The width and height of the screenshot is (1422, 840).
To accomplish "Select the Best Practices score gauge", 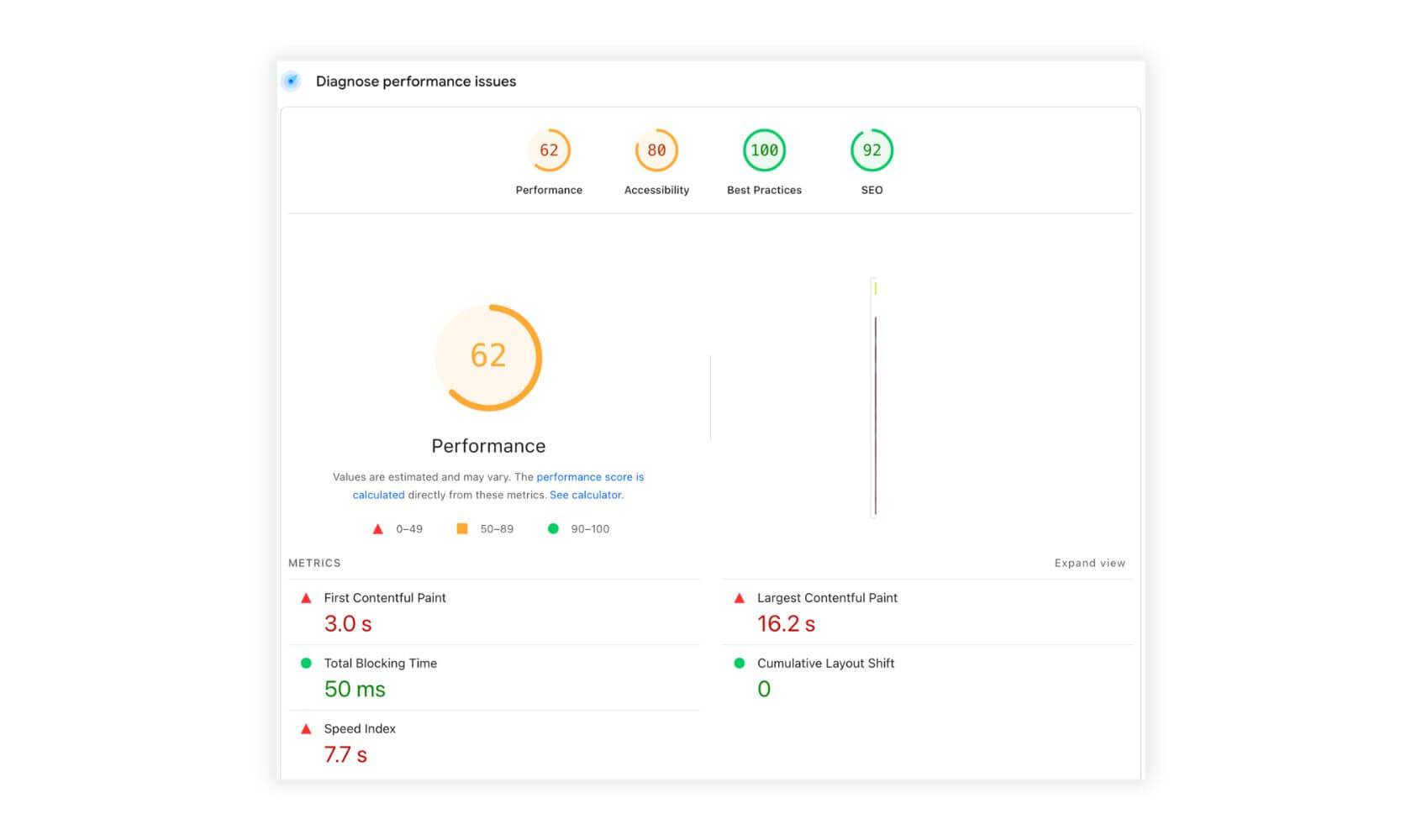I will [x=764, y=151].
